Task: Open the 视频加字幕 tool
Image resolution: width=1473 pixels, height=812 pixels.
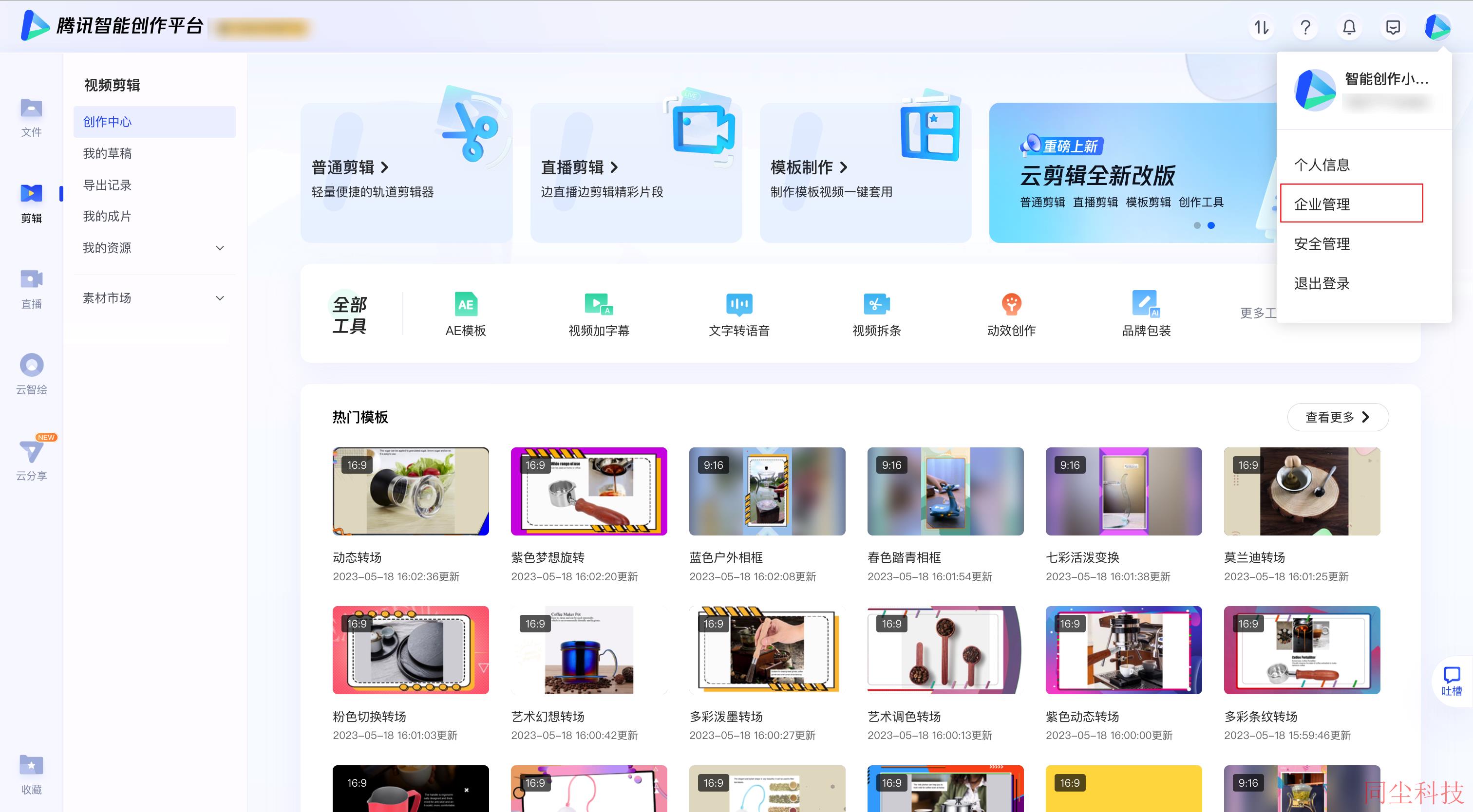Action: pyautogui.click(x=599, y=314)
